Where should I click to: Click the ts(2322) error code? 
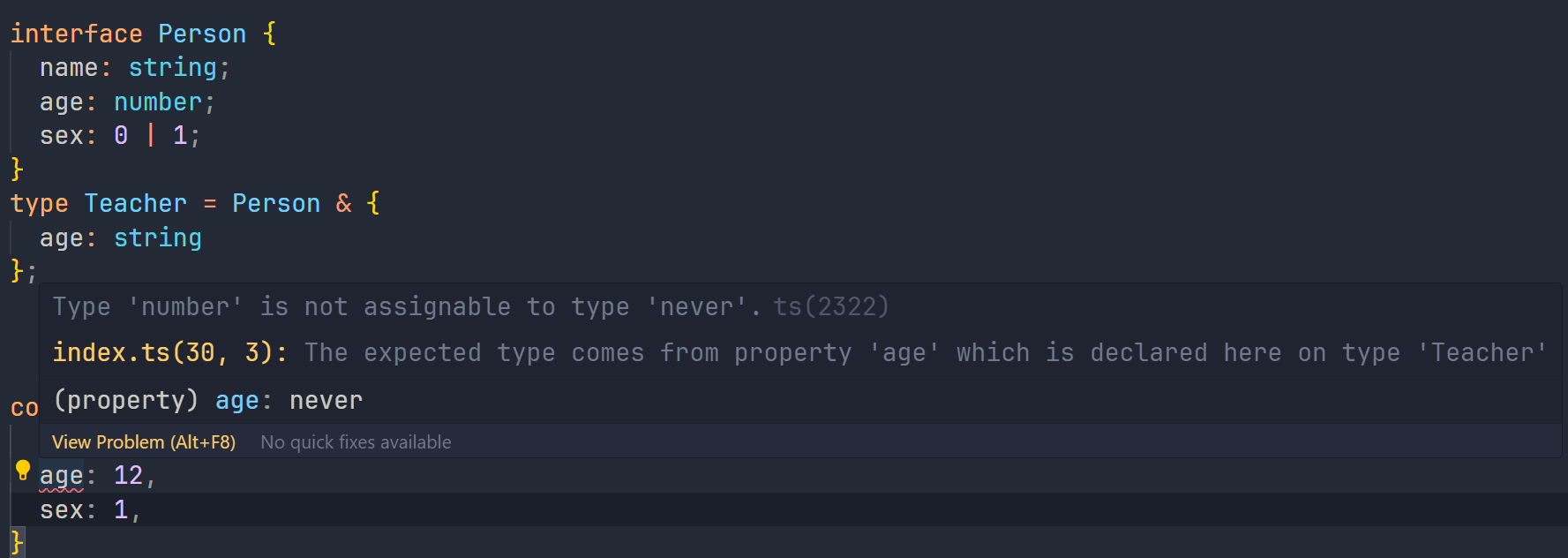(x=831, y=307)
